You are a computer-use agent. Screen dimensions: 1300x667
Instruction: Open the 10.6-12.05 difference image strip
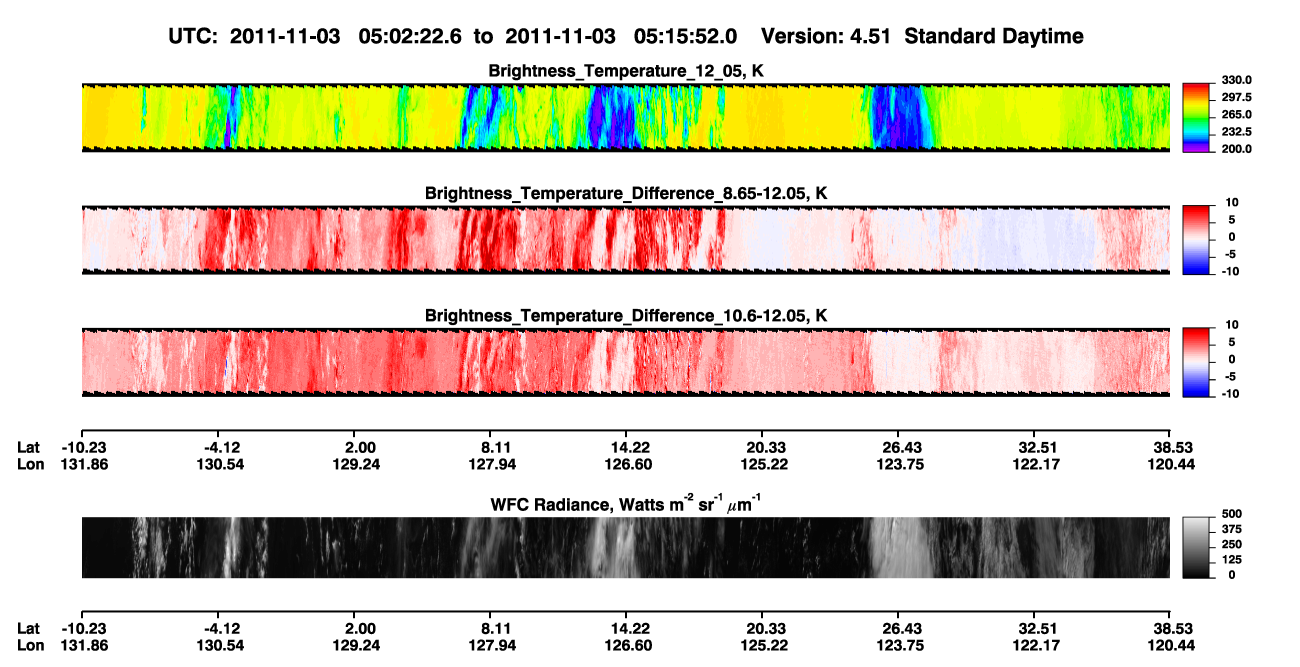(x=626, y=362)
